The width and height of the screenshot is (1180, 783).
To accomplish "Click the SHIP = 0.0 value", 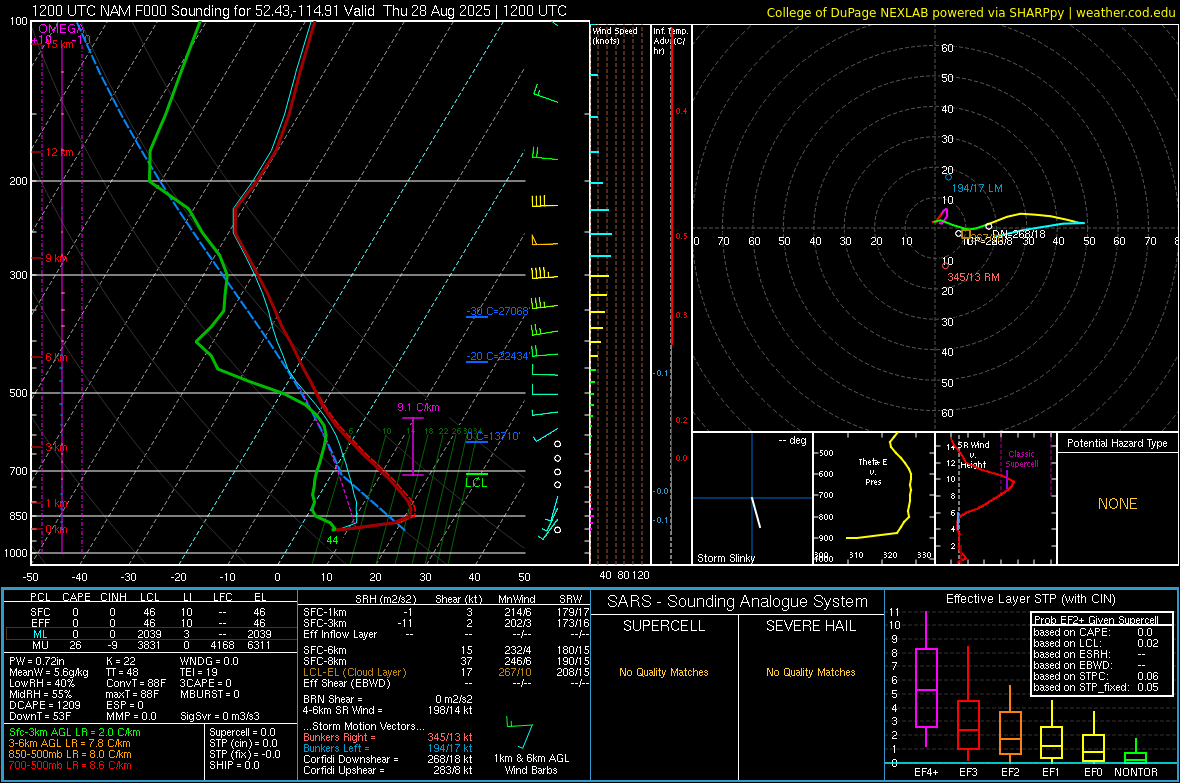I will pos(234,765).
